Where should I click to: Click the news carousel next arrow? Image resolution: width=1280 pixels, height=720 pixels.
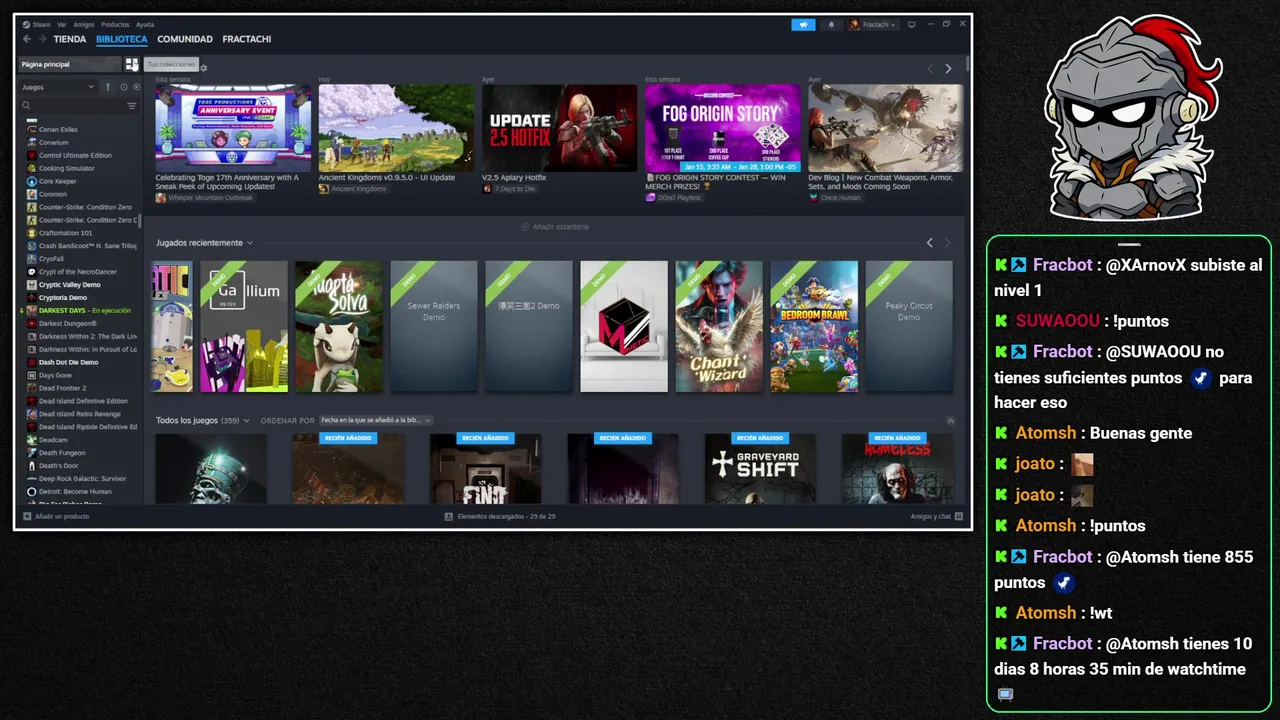coord(948,68)
